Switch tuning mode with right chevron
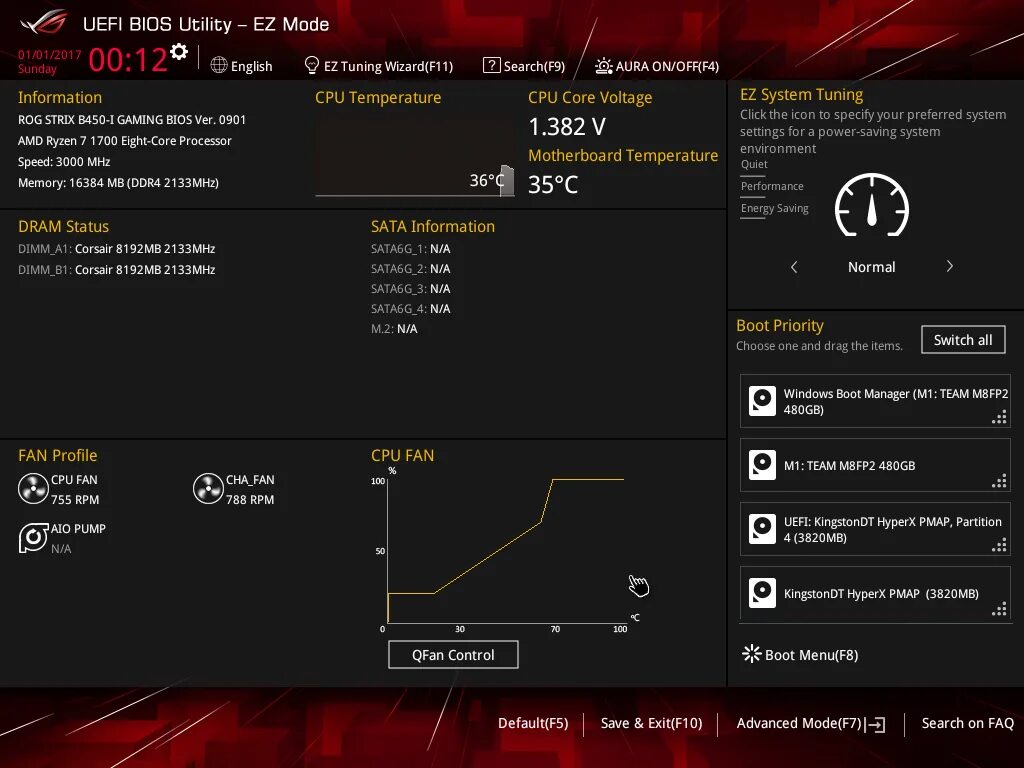1024x768 pixels. [x=950, y=266]
